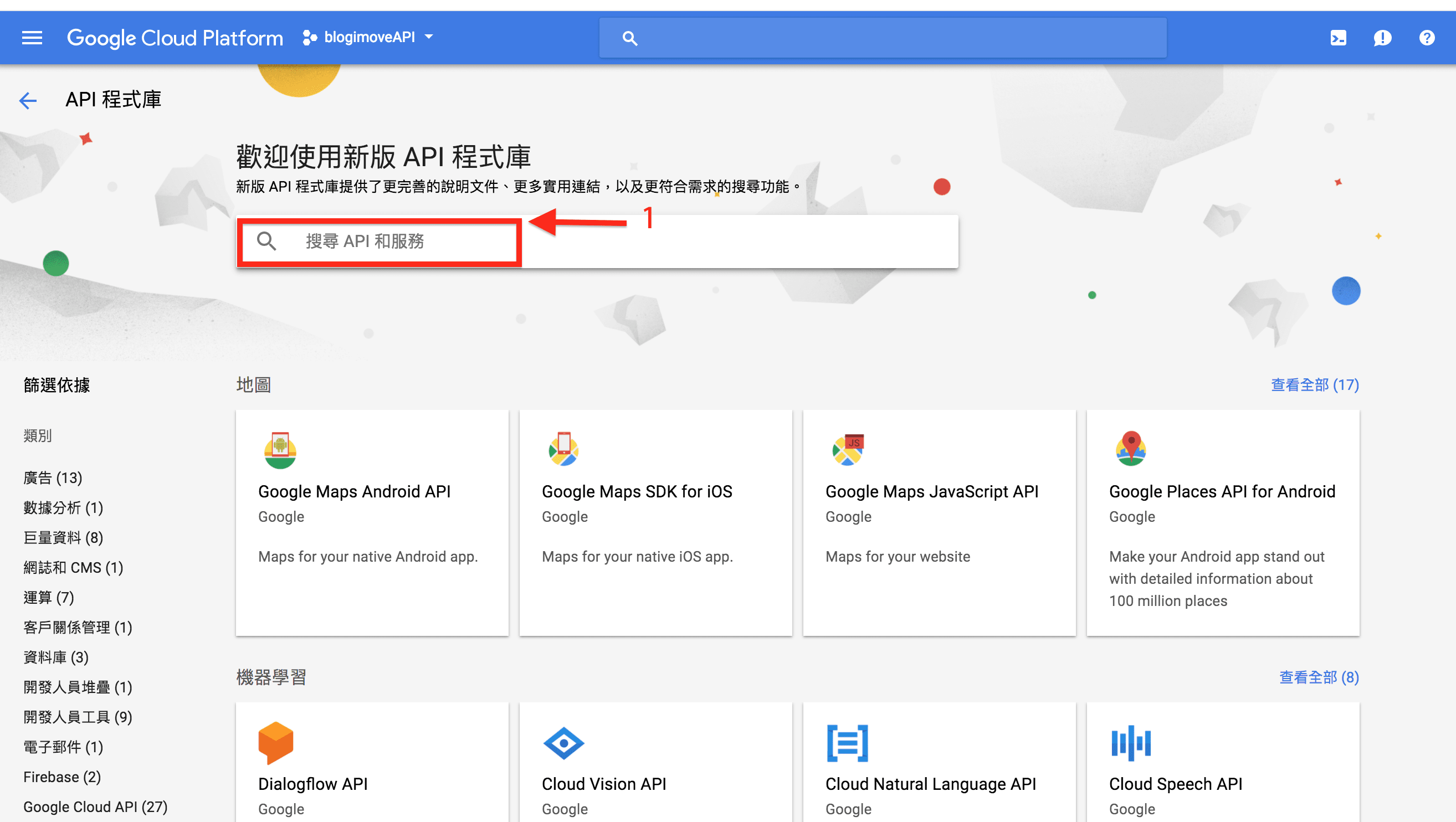Click the help question mark icon

(x=1427, y=37)
